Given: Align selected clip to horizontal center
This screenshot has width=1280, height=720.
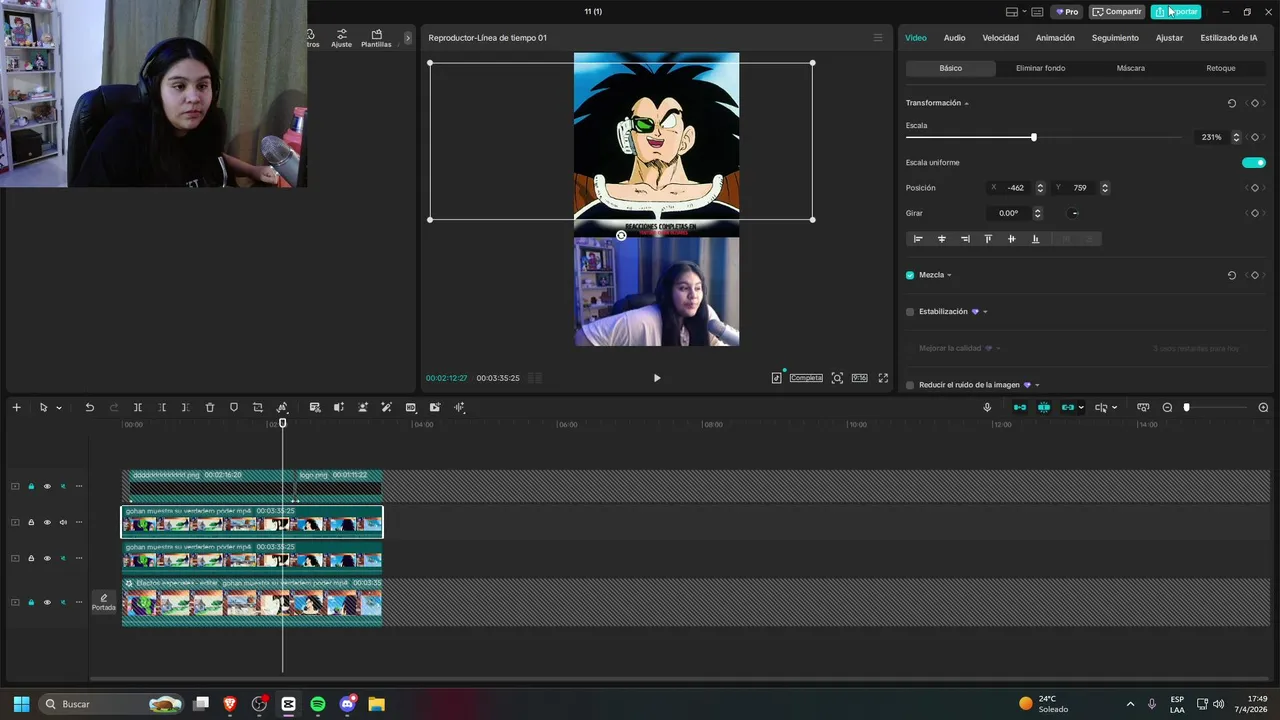Looking at the screenshot, I should (941, 239).
